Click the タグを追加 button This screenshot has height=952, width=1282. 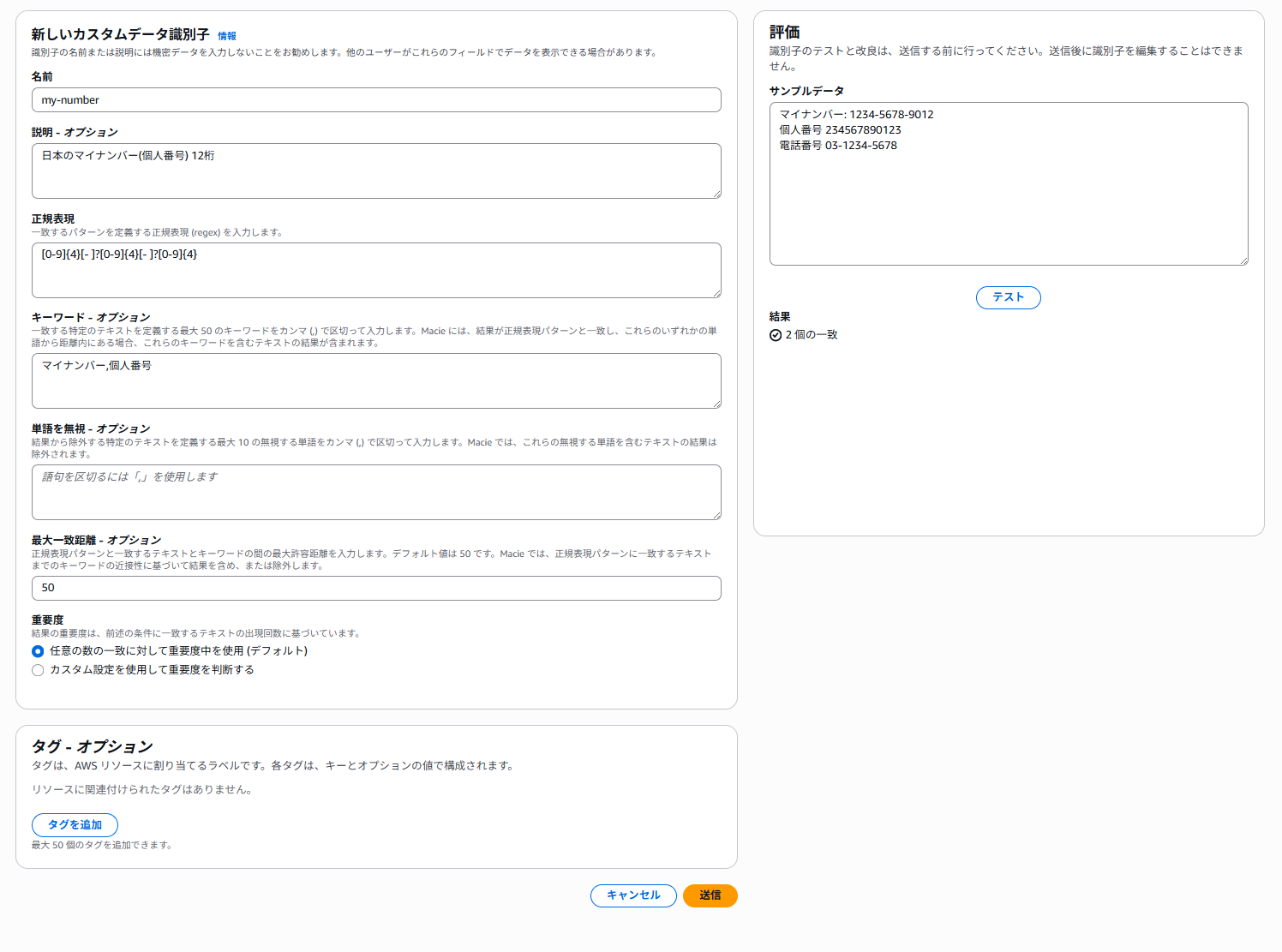point(75,825)
